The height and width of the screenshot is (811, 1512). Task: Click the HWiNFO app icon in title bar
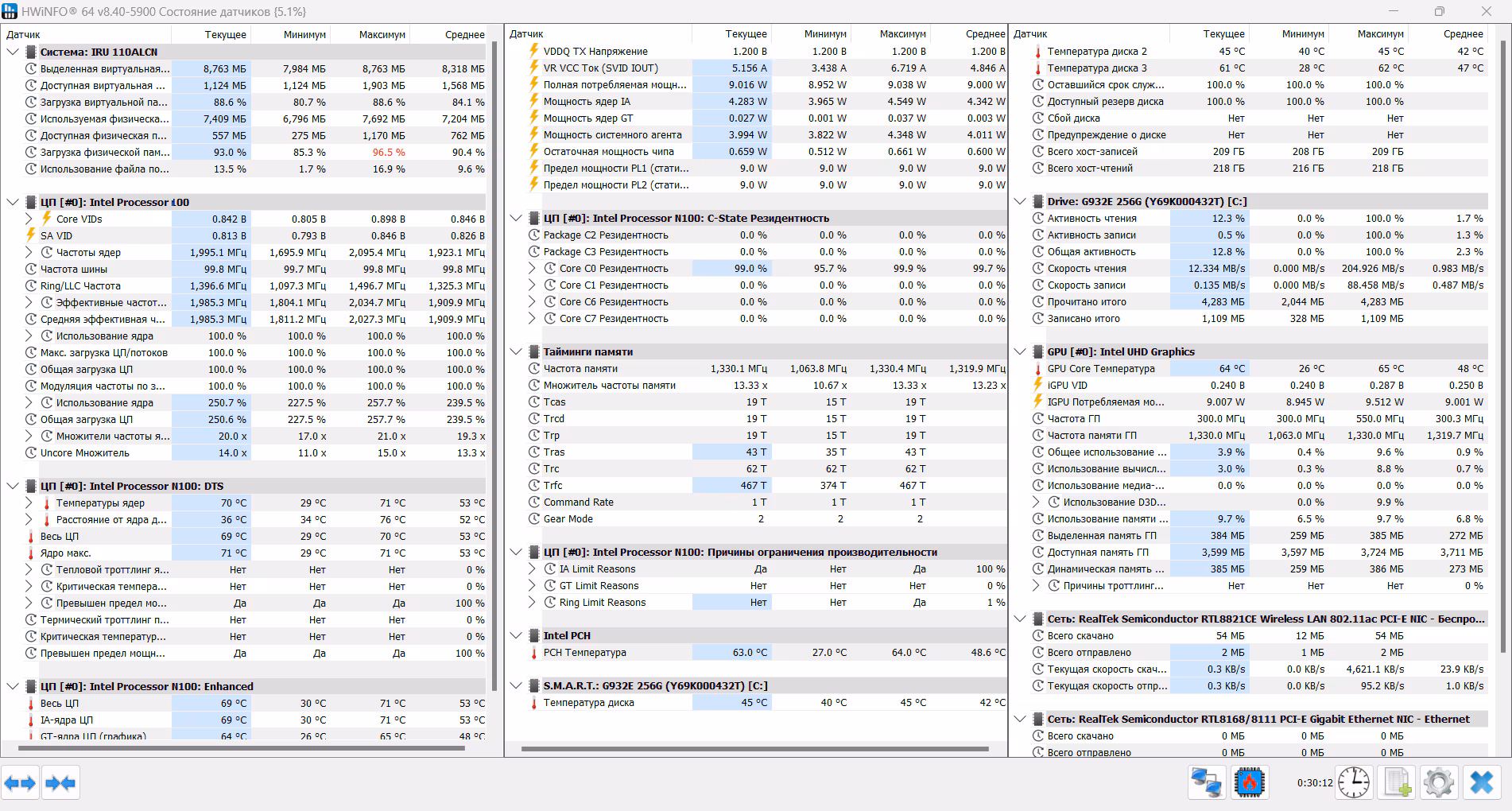pos(10,11)
